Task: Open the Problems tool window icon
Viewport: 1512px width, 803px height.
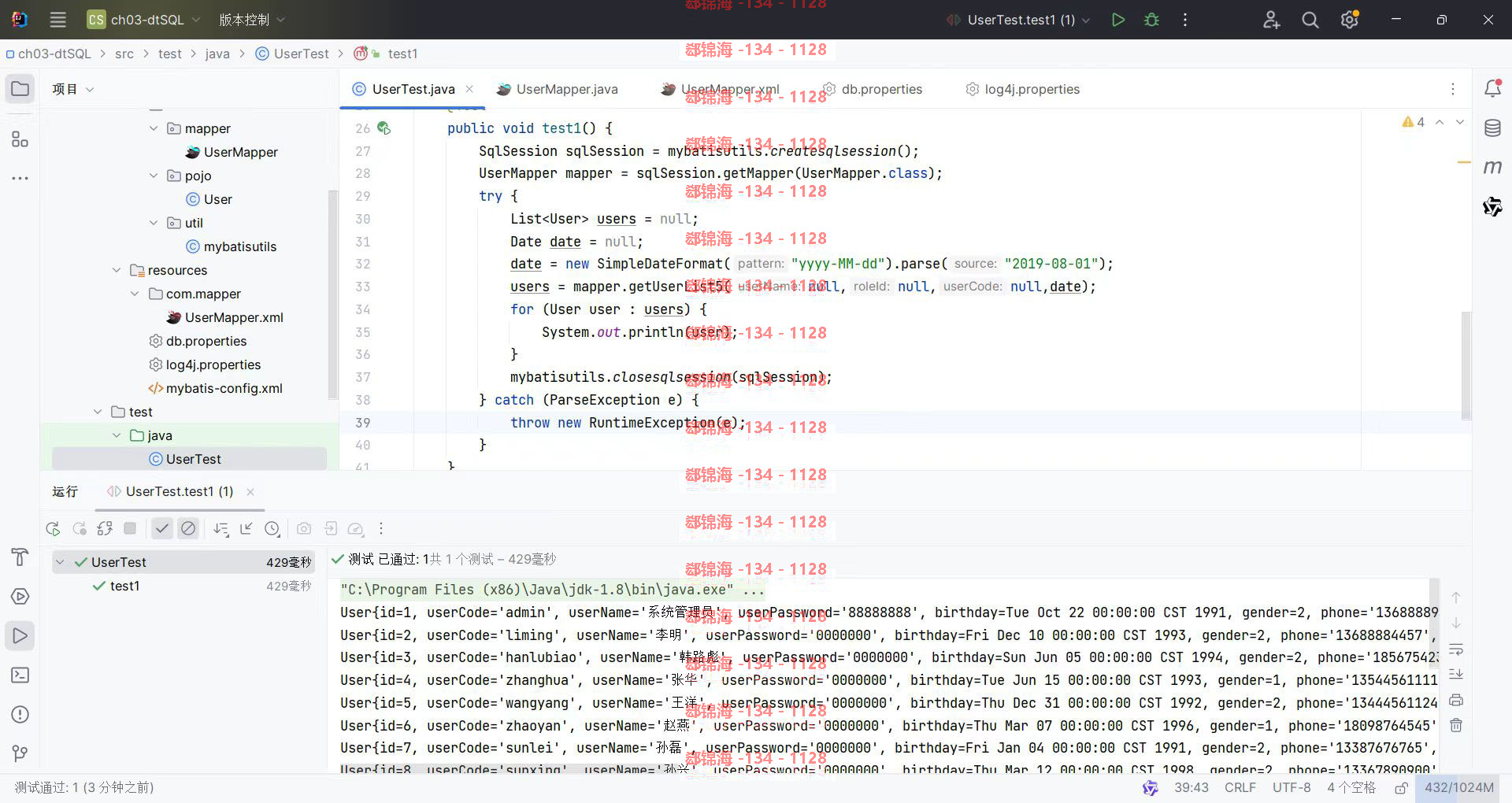Action: coord(20,715)
